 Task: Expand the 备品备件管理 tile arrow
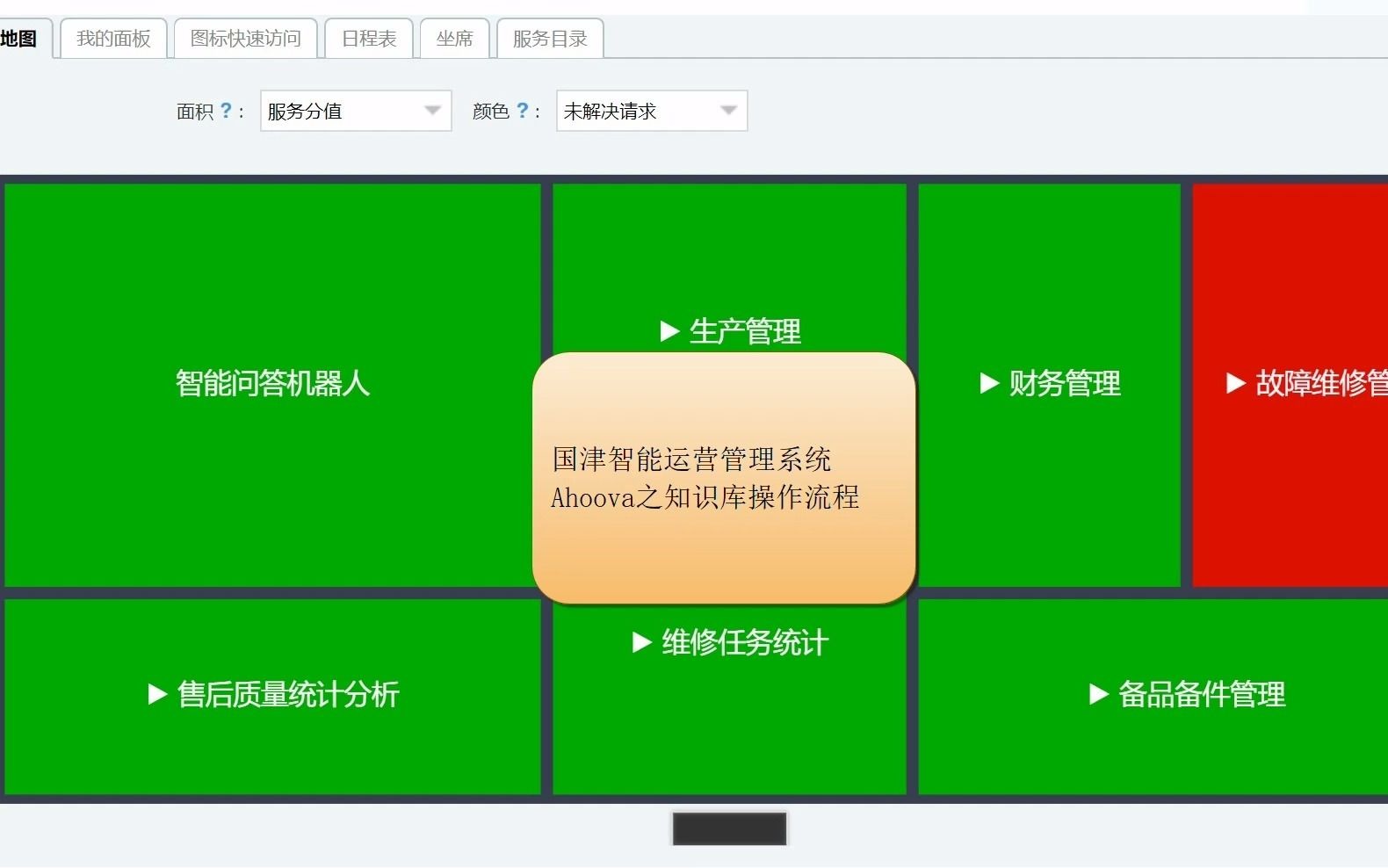click(x=1098, y=695)
